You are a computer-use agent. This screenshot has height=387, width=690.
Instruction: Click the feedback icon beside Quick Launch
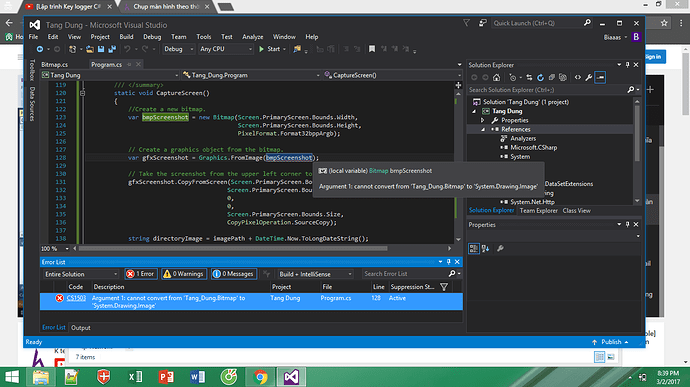pyautogui.click(x=483, y=23)
